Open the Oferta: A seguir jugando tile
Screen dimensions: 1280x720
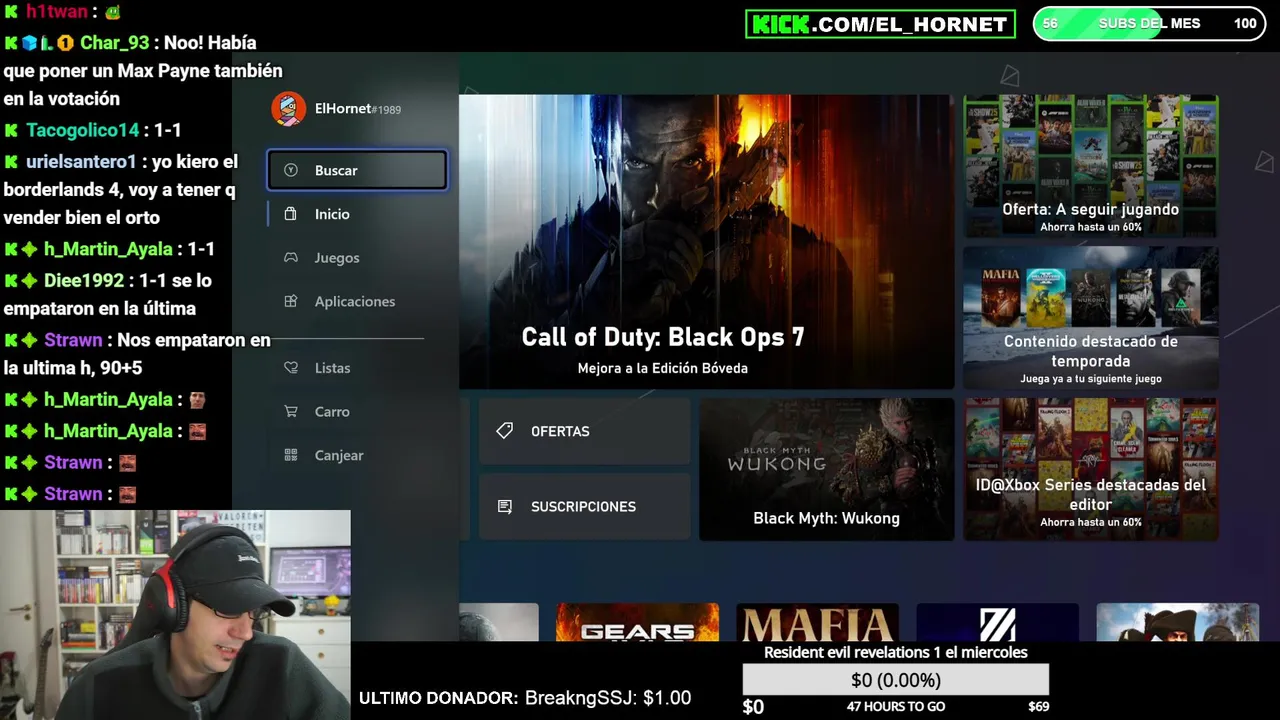tap(1091, 166)
